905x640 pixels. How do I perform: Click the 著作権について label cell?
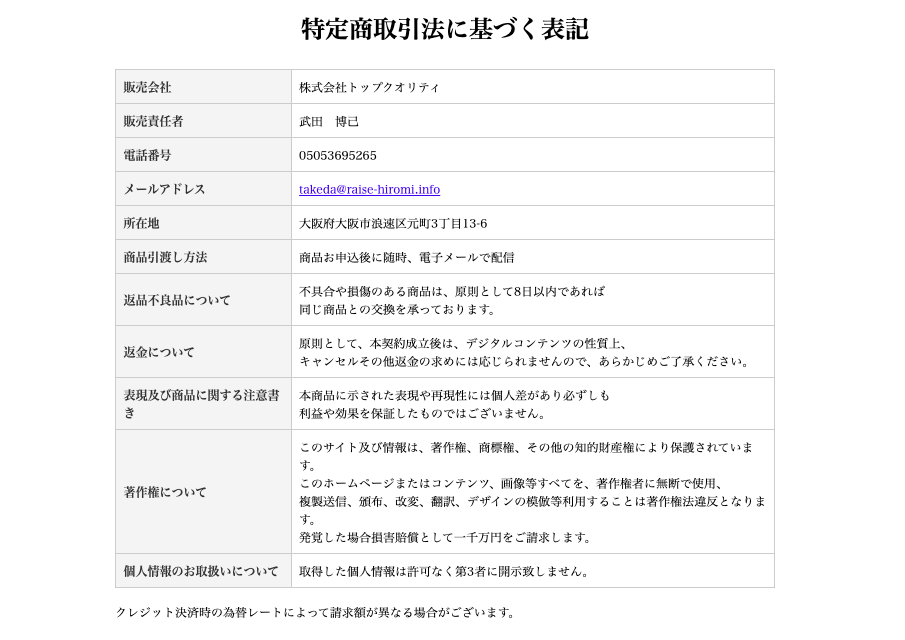coord(204,492)
